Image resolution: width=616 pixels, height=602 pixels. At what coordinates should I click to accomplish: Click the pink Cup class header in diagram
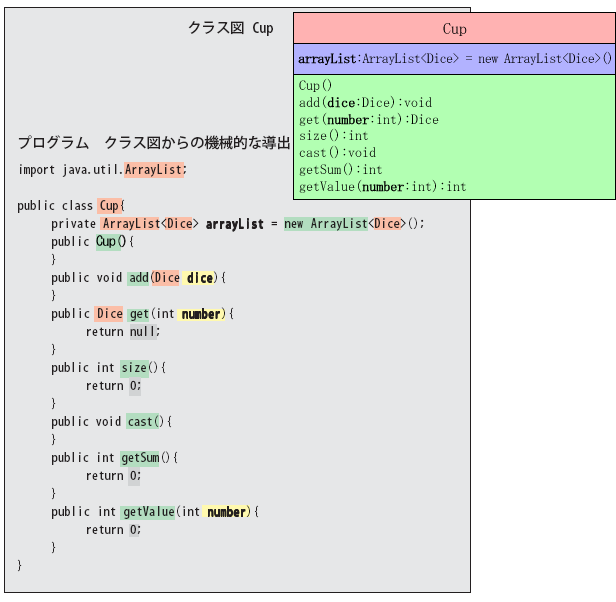click(454, 29)
